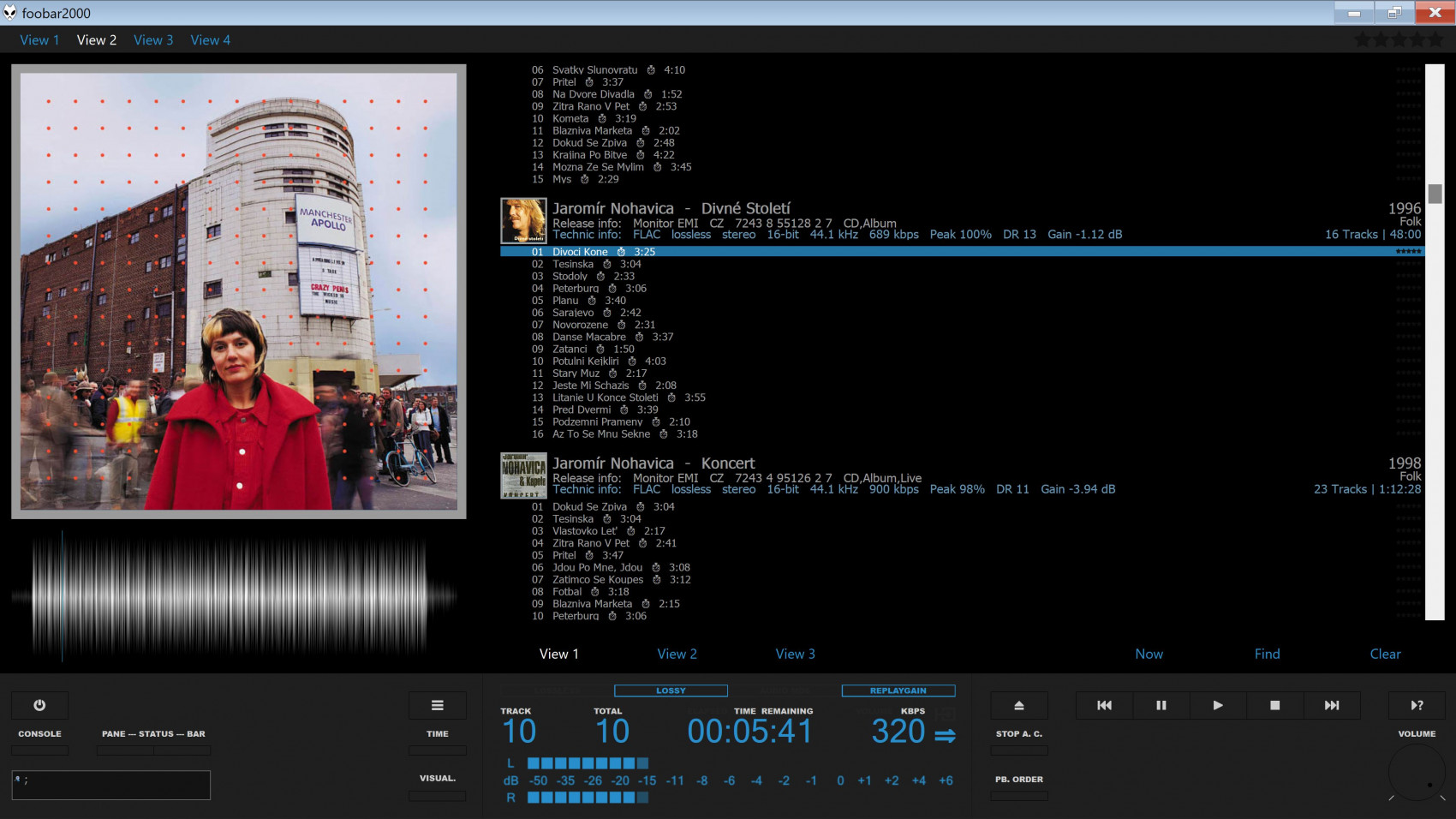The height and width of the screenshot is (819, 1456).
Task: Open the View 4 top tab
Action: tap(210, 40)
